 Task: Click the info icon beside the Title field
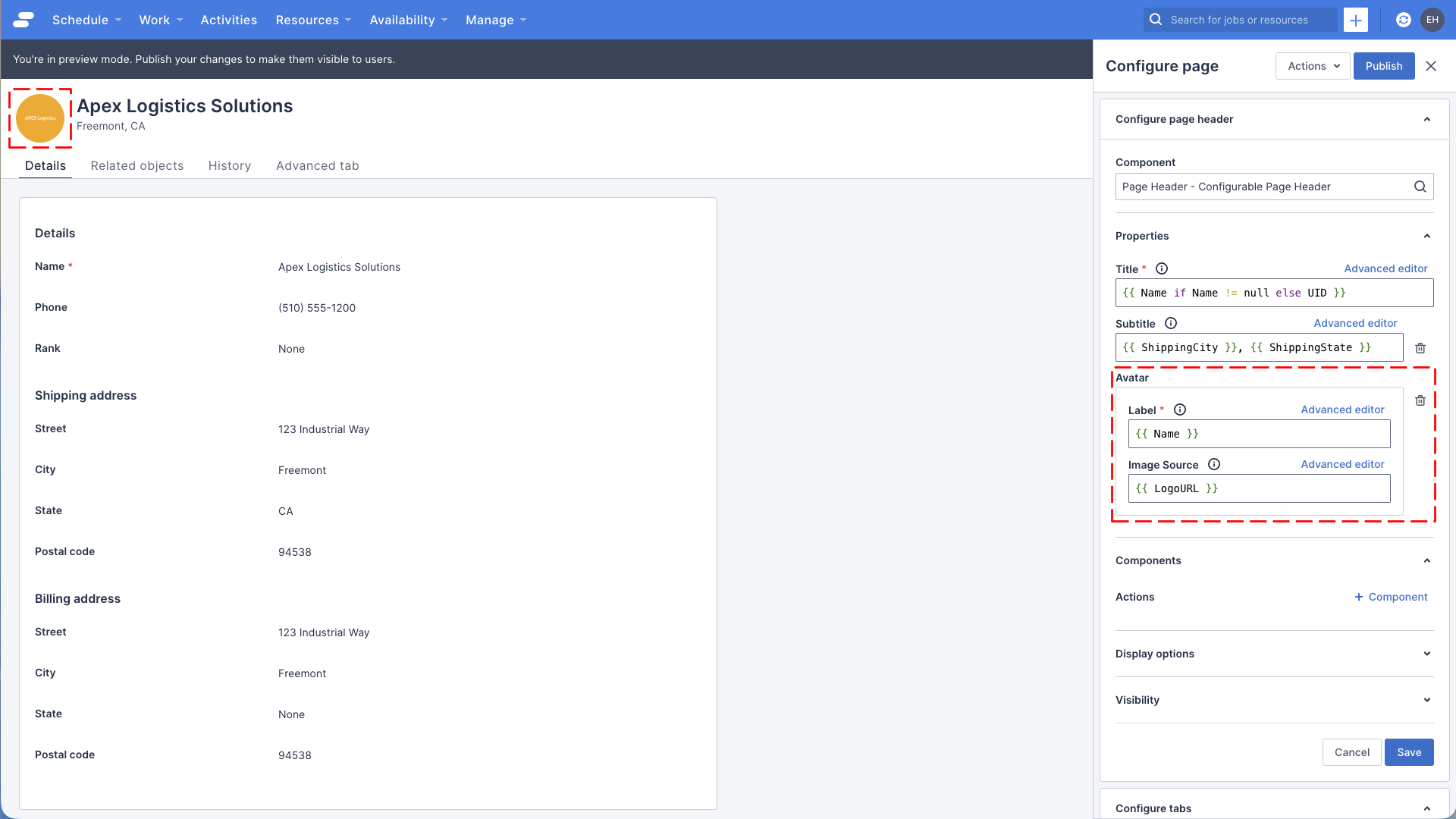click(x=1163, y=268)
